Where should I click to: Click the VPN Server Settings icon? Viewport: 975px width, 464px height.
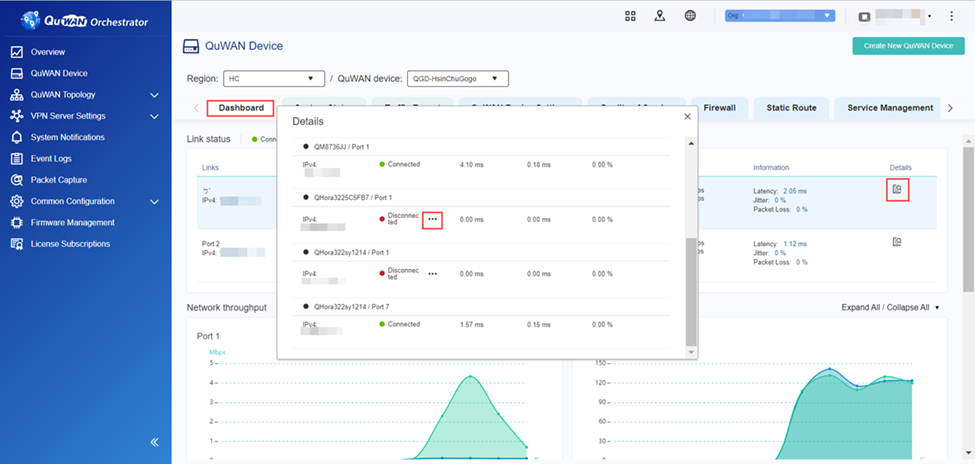click(x=17, y=116)
